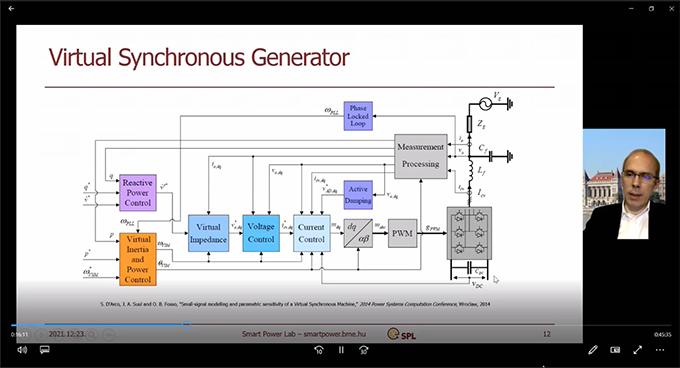
Task: Close the video player window
Action: click(x=671, y=8)
